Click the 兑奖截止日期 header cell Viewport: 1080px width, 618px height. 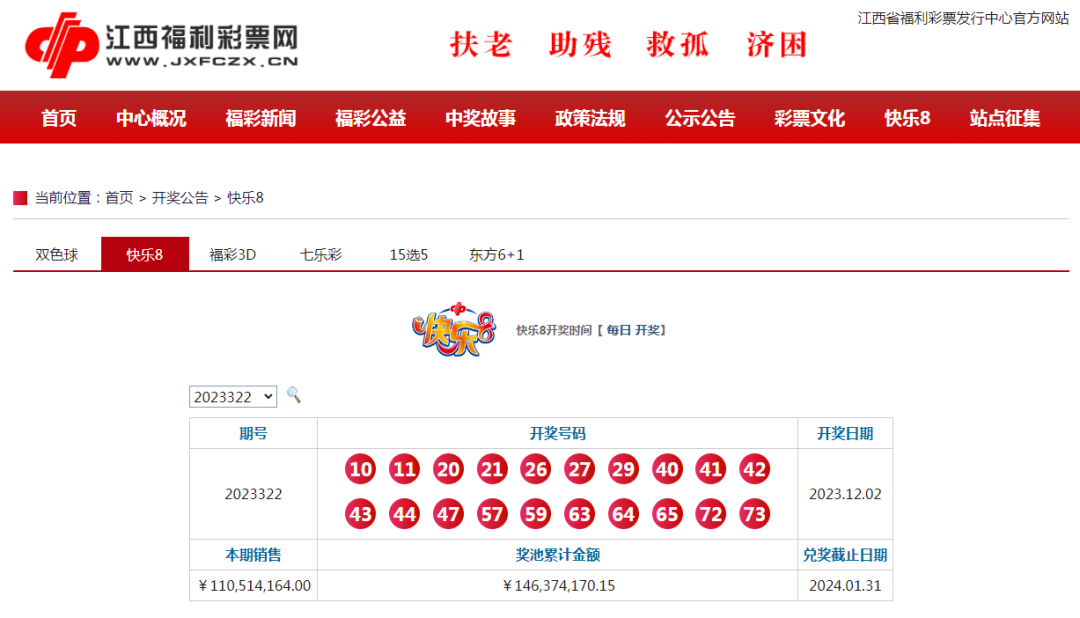pos(845,555)
